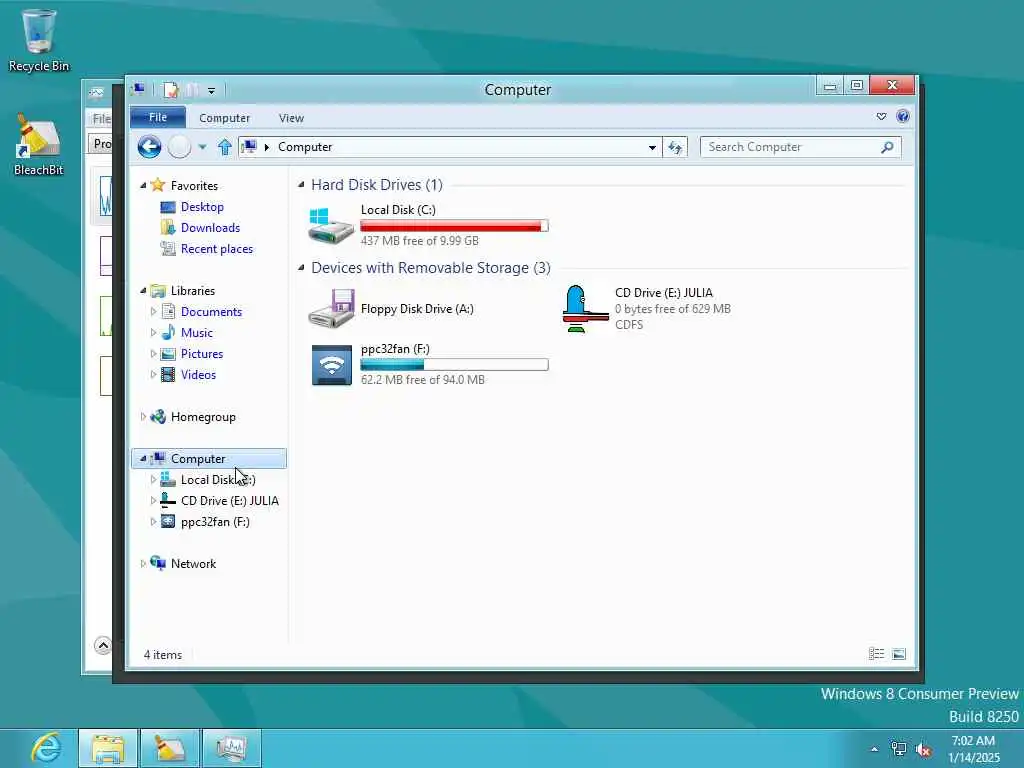This screenshot has width=1024, height=768.
Task: Open the View ribbon tab
Action: coord(291,118)
